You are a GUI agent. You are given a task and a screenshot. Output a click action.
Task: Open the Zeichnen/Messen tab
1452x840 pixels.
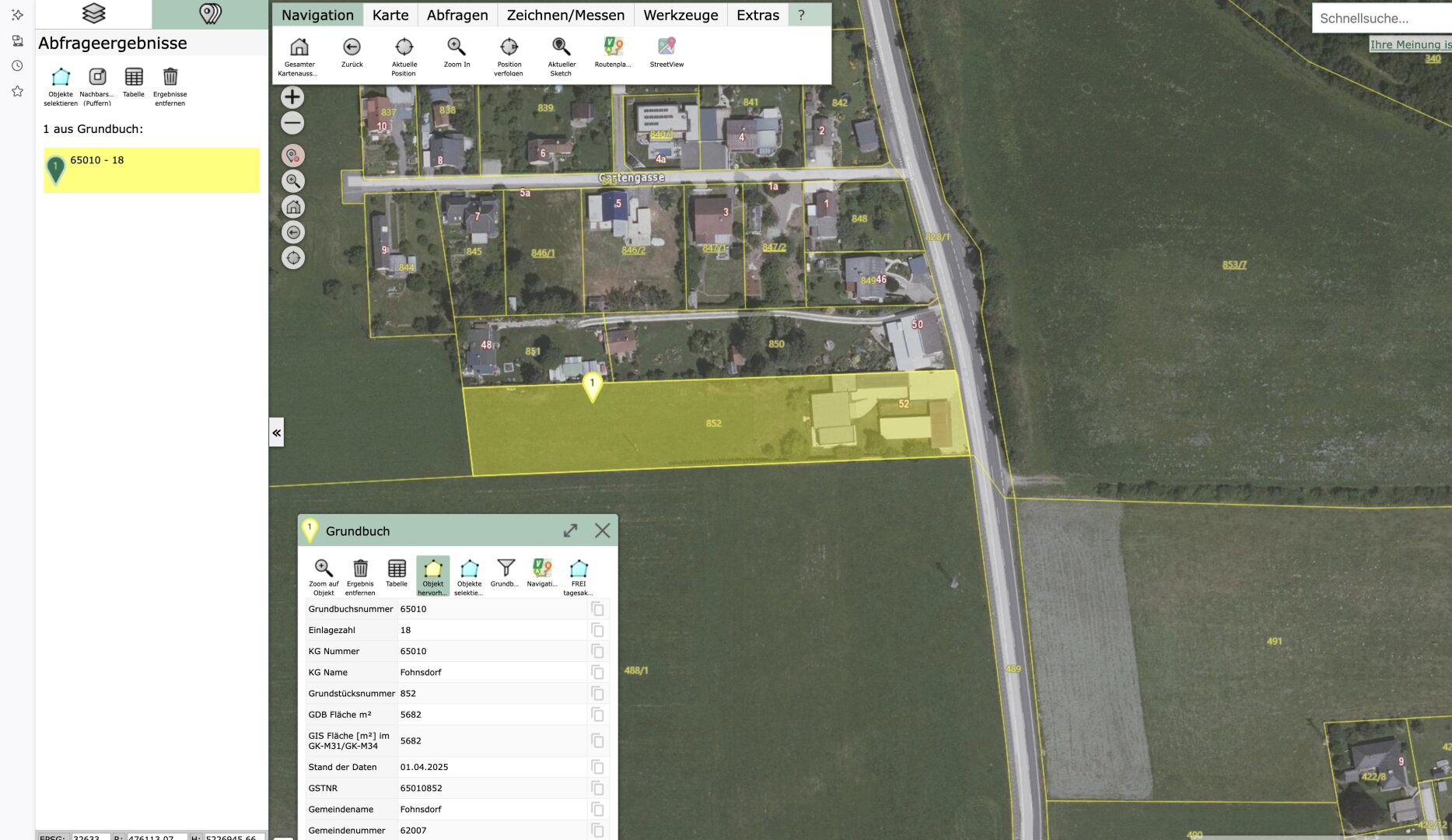565,15
